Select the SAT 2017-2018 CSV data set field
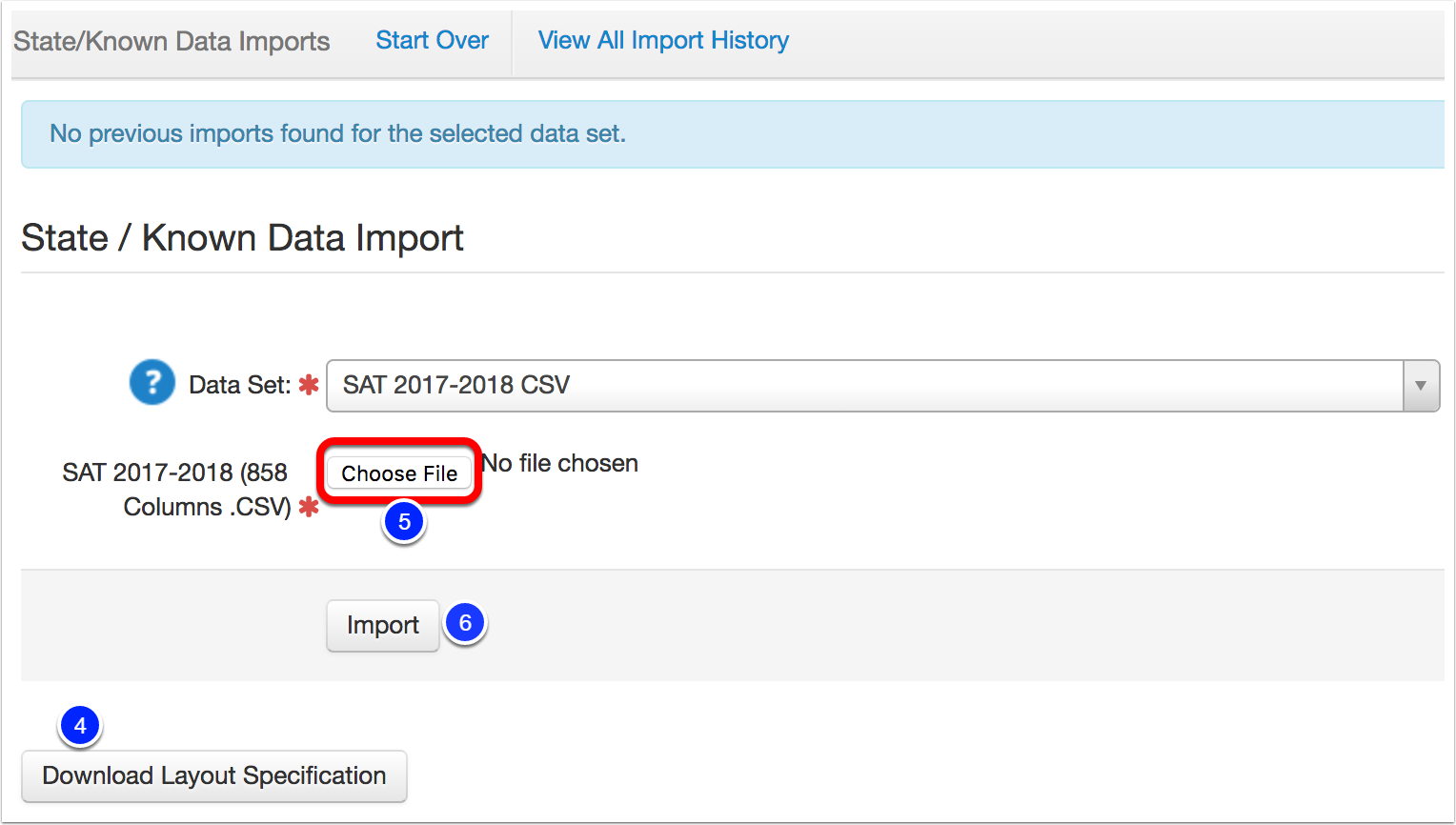 [882, 386]
